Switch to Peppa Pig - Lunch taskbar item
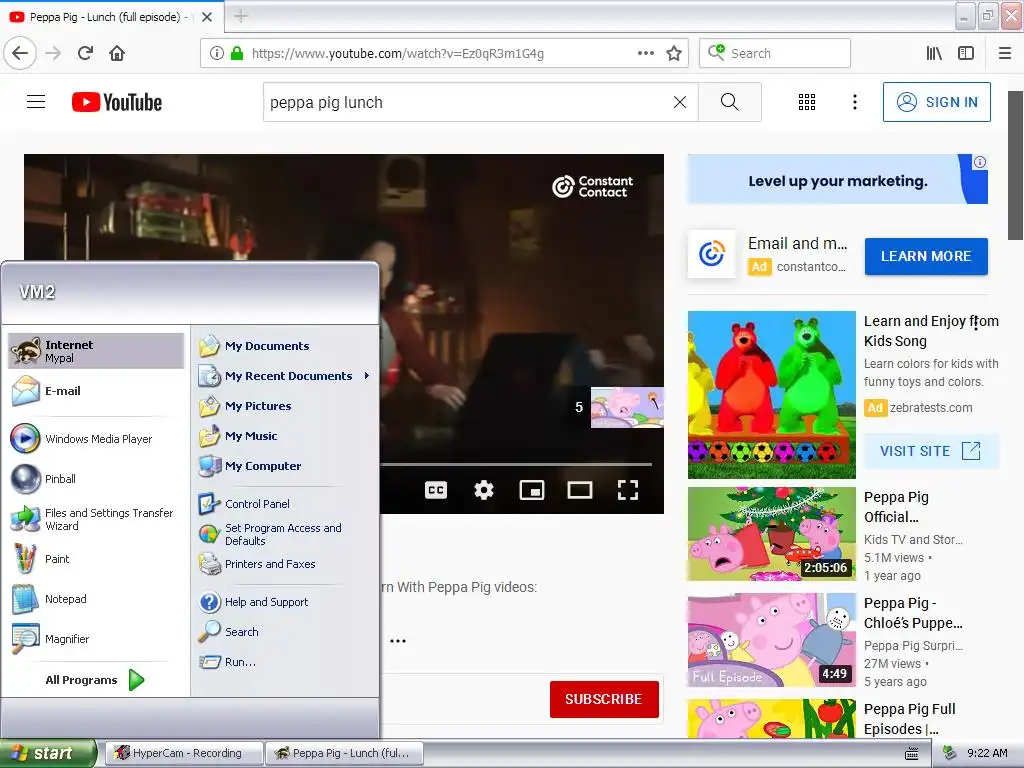This screenshot has height=768, width=1024. coord(344,753)
